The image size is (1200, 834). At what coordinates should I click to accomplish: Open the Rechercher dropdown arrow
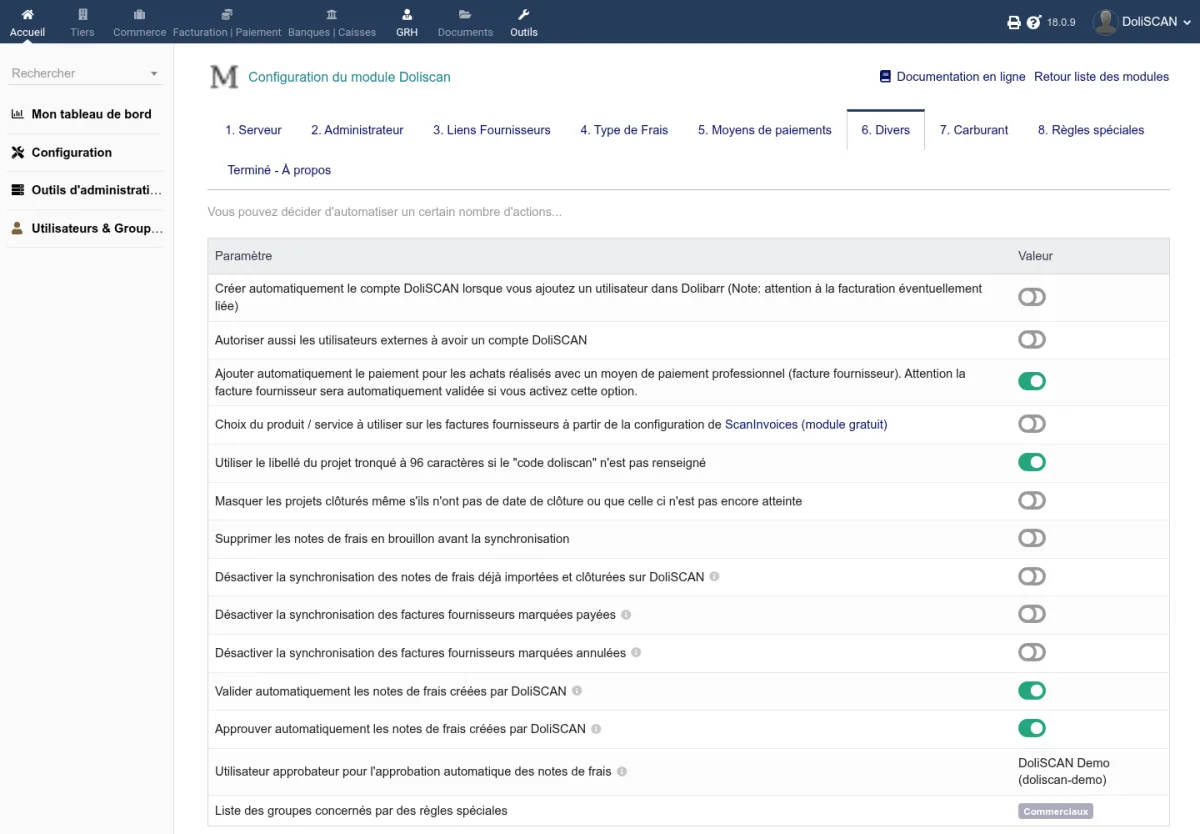(154, 74)
